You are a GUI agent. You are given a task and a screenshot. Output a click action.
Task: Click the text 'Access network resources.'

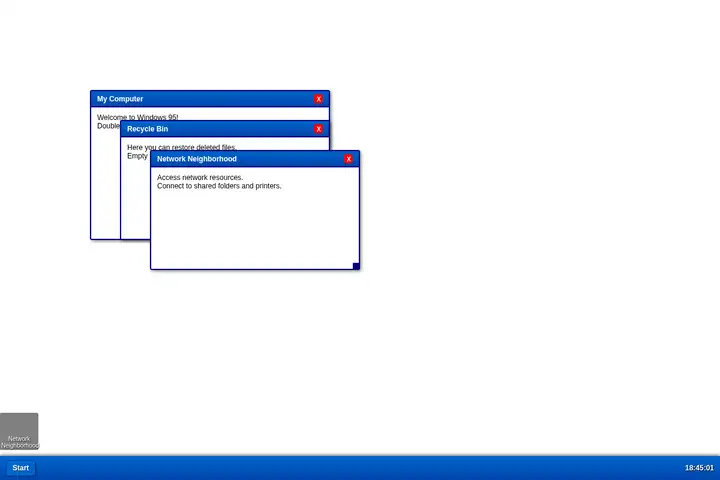pyautogui.click(x=200, y=177)
